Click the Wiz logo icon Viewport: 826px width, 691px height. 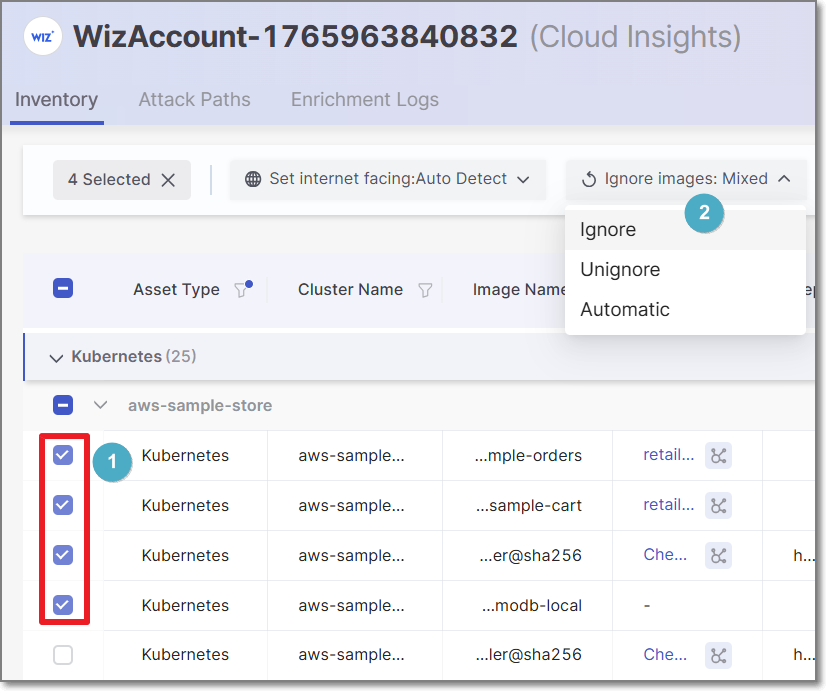pyautogui.click(x=42, y=37)
